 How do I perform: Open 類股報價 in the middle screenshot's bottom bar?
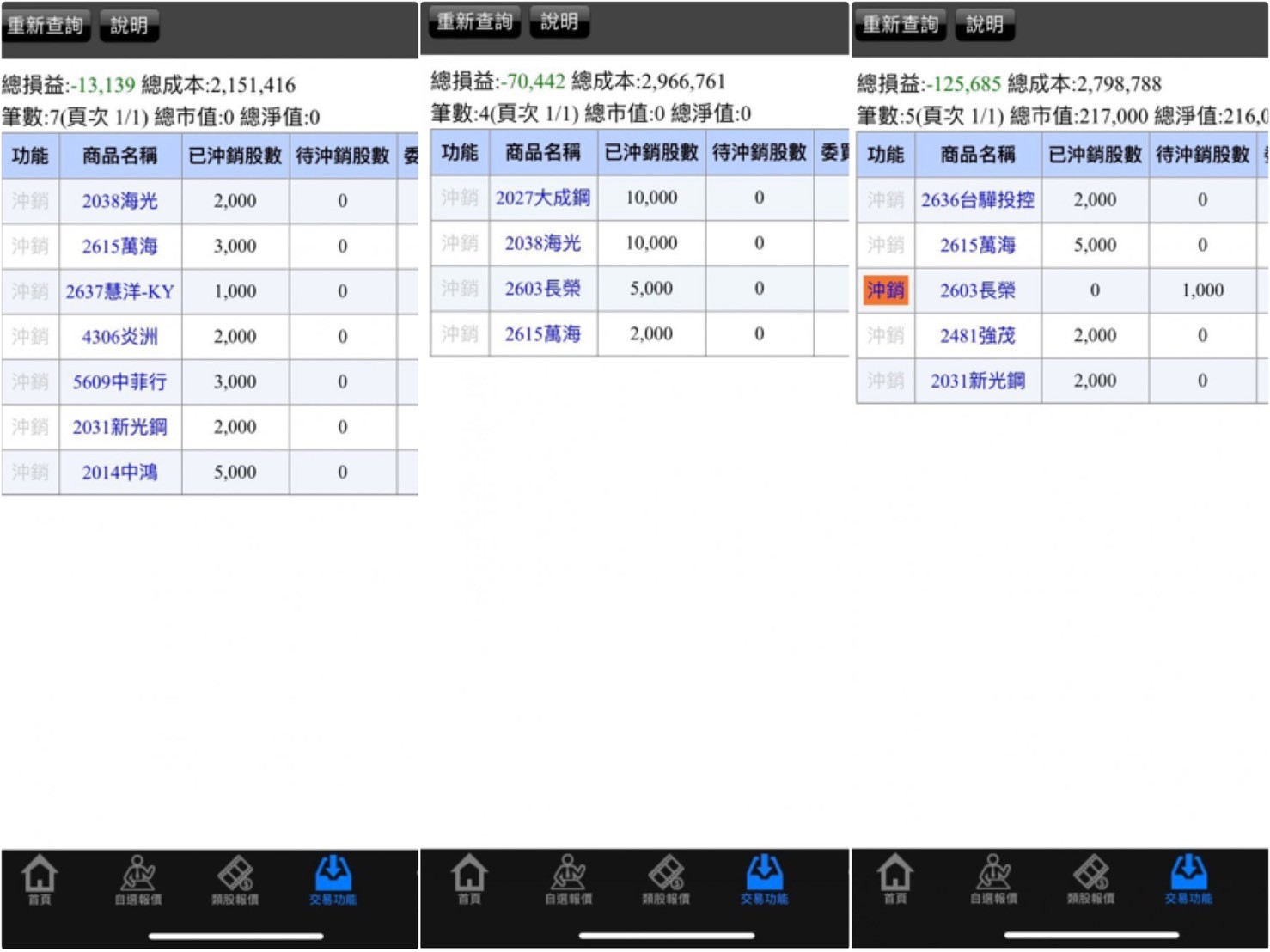click(666, 879)
